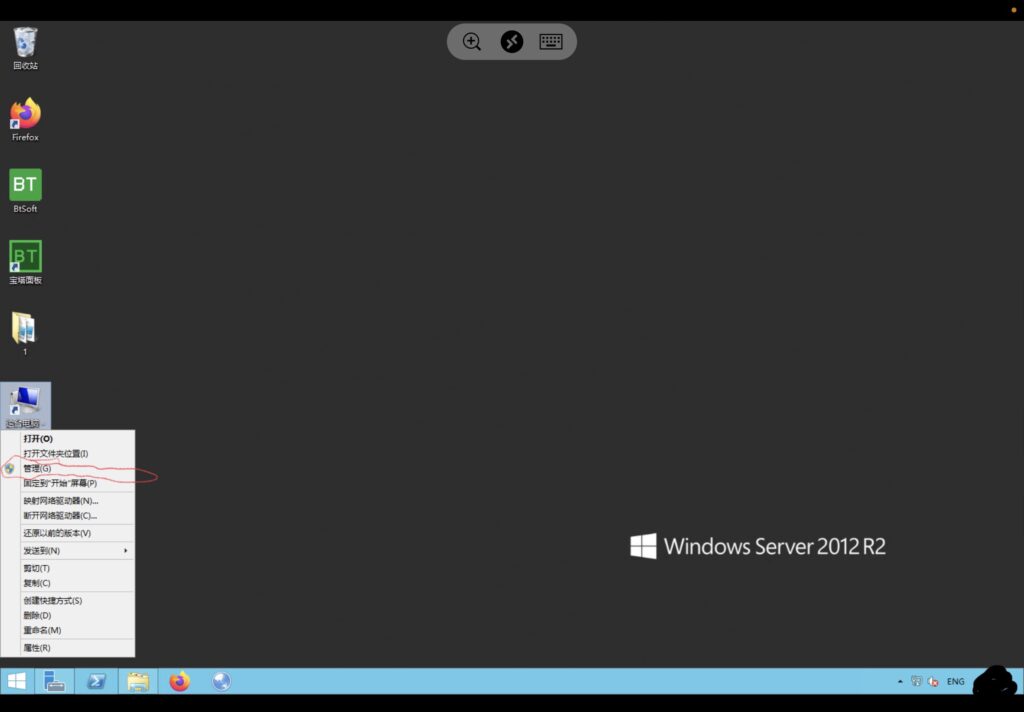Open Server Manager from the taskbar
This screenshot has width=1024, height=712.
(54, 681)
